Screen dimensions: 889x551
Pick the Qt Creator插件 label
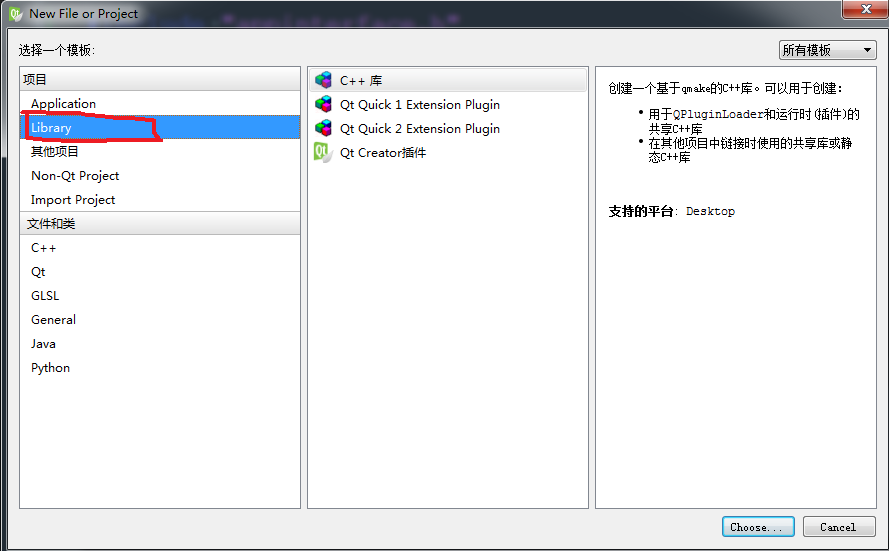(x=383, y=152)
